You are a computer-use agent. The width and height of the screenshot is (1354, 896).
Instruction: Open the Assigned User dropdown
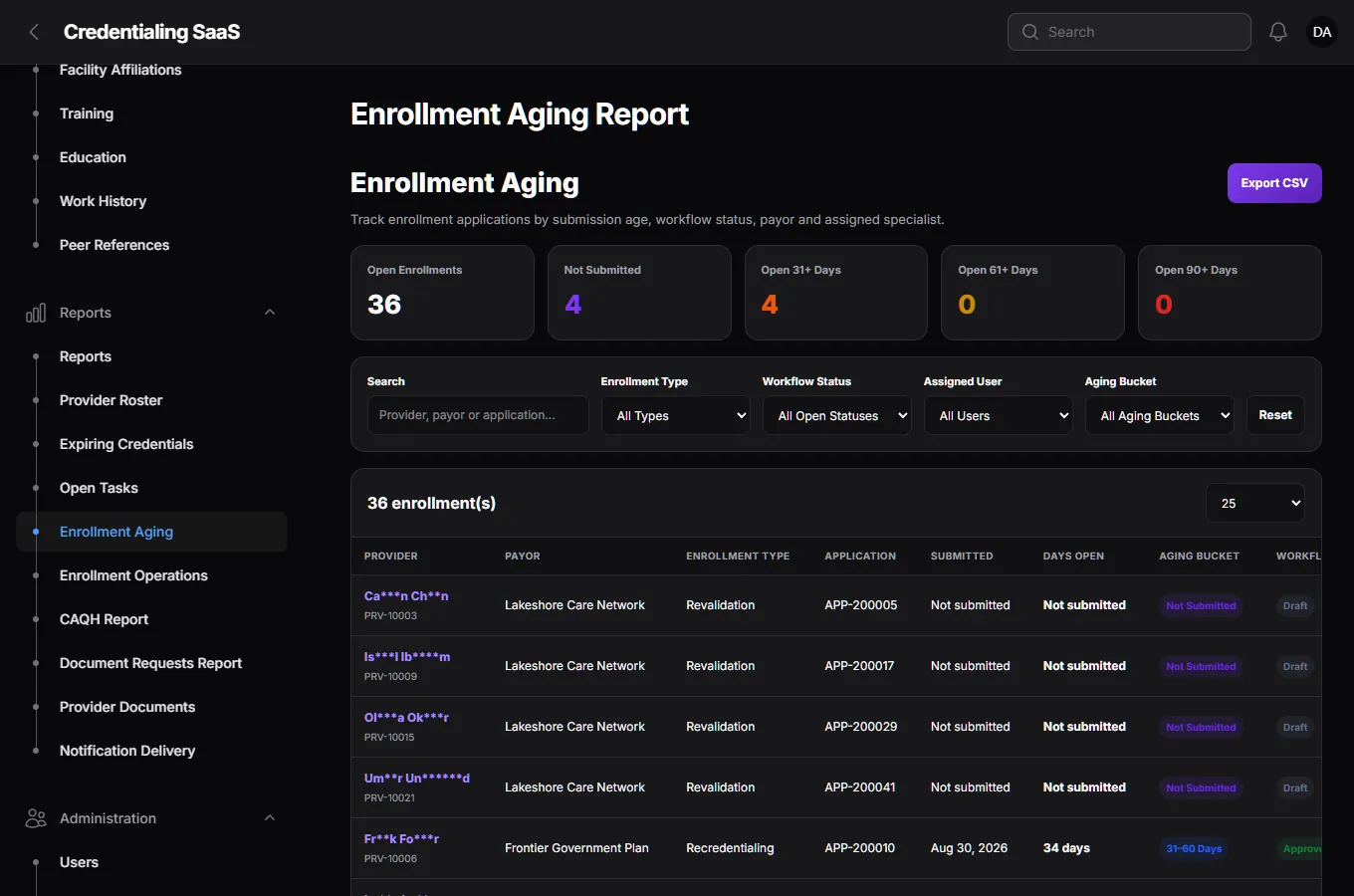pos(999,415)
